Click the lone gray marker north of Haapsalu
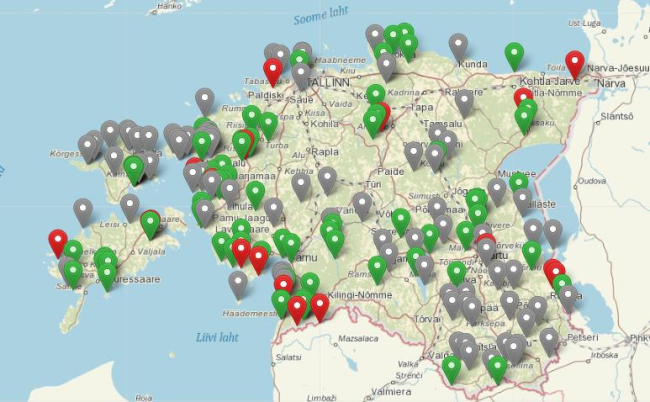Viewport: 650px width, 402px height. [205, 100]
